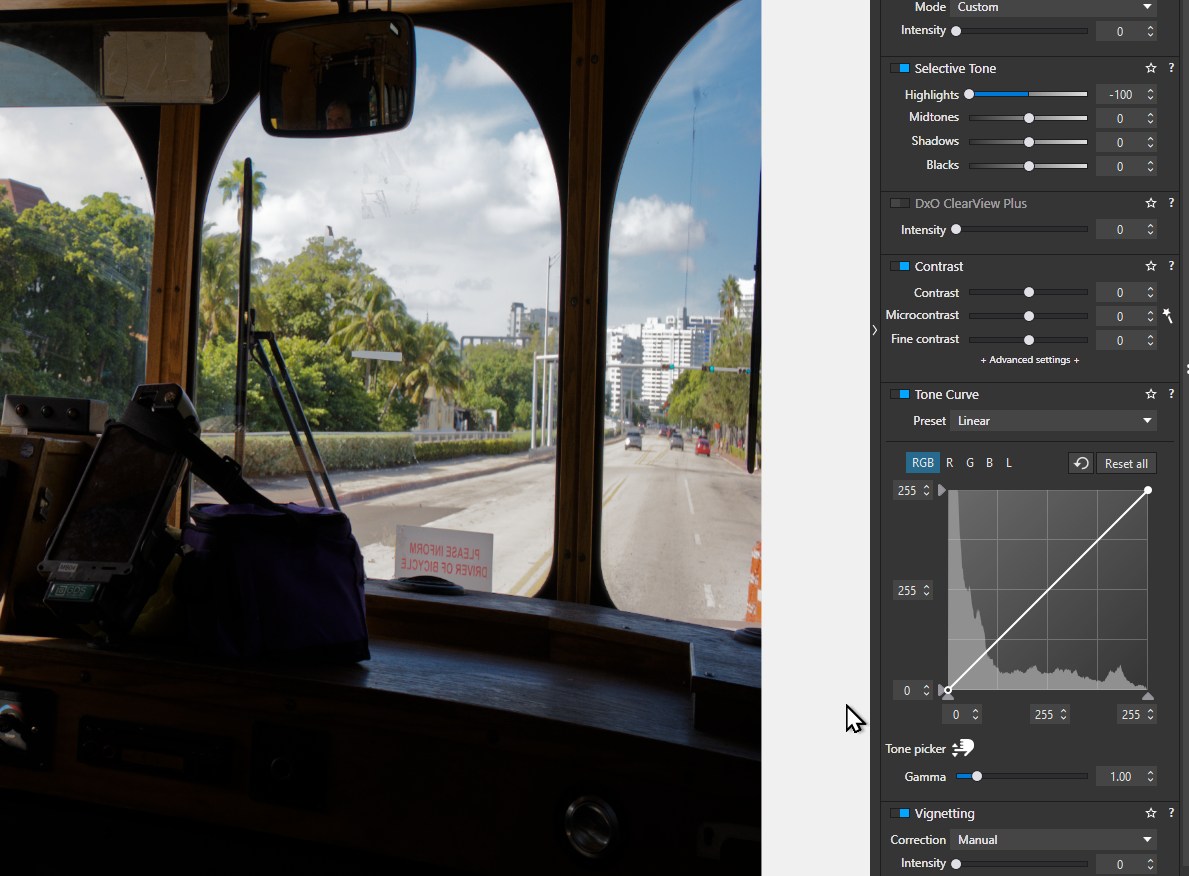
Task: Click the Gamma slider handle
Action: (x=977, y=777)
